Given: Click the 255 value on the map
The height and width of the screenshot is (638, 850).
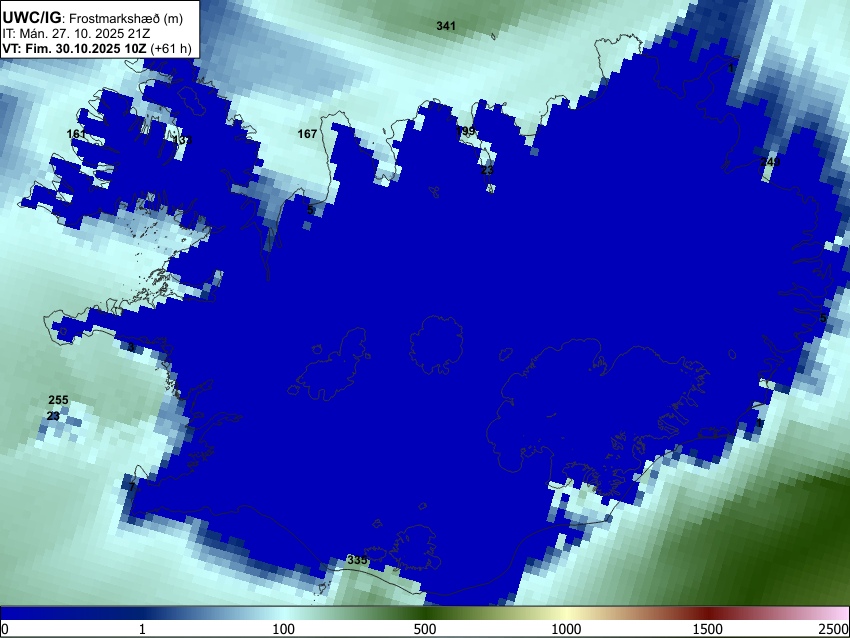Looking at the screenshot, I should 59,400.
